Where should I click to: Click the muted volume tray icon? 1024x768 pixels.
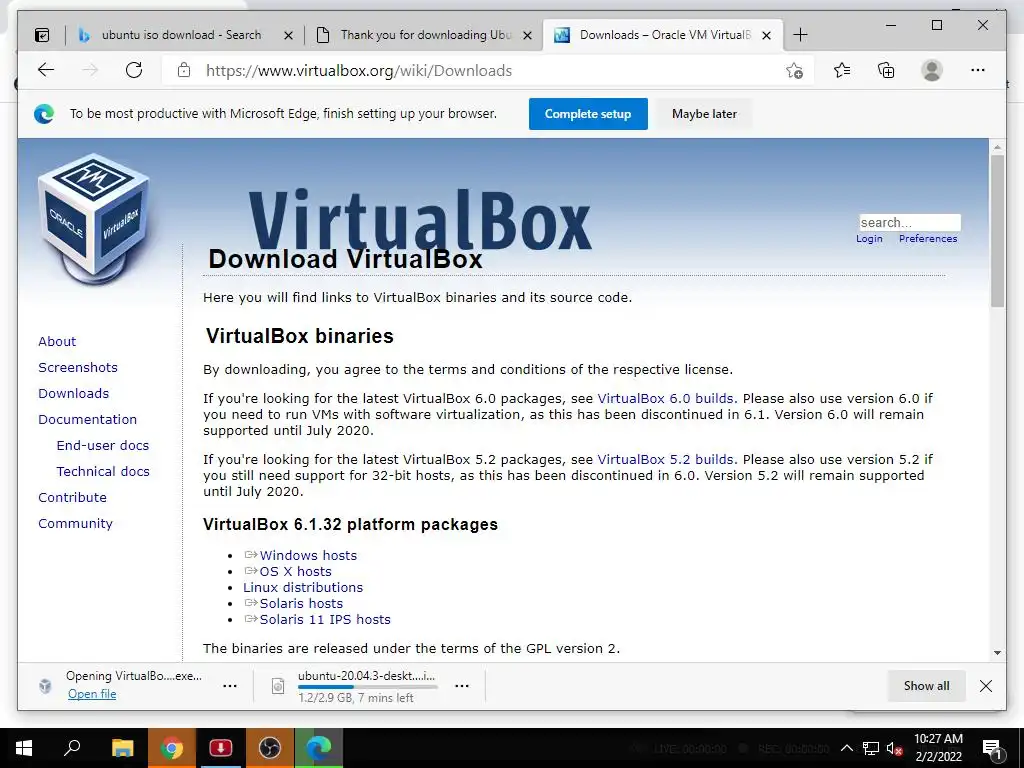pos(894,748)
